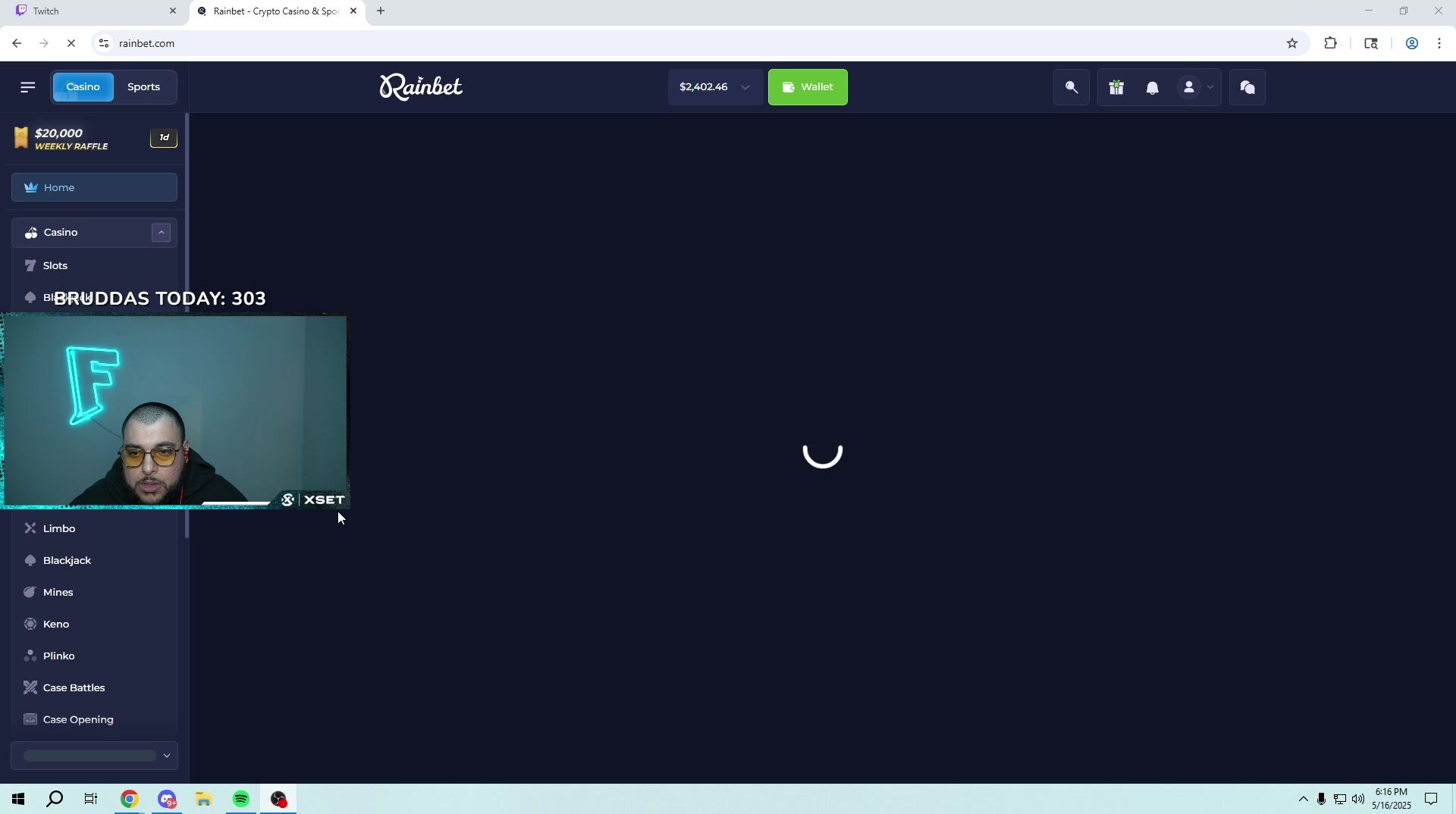The width and height of the screenshot is (1456, 814).
Task: Click the Plinko icon
Action: pyautogui.click(x=30, y=656)
